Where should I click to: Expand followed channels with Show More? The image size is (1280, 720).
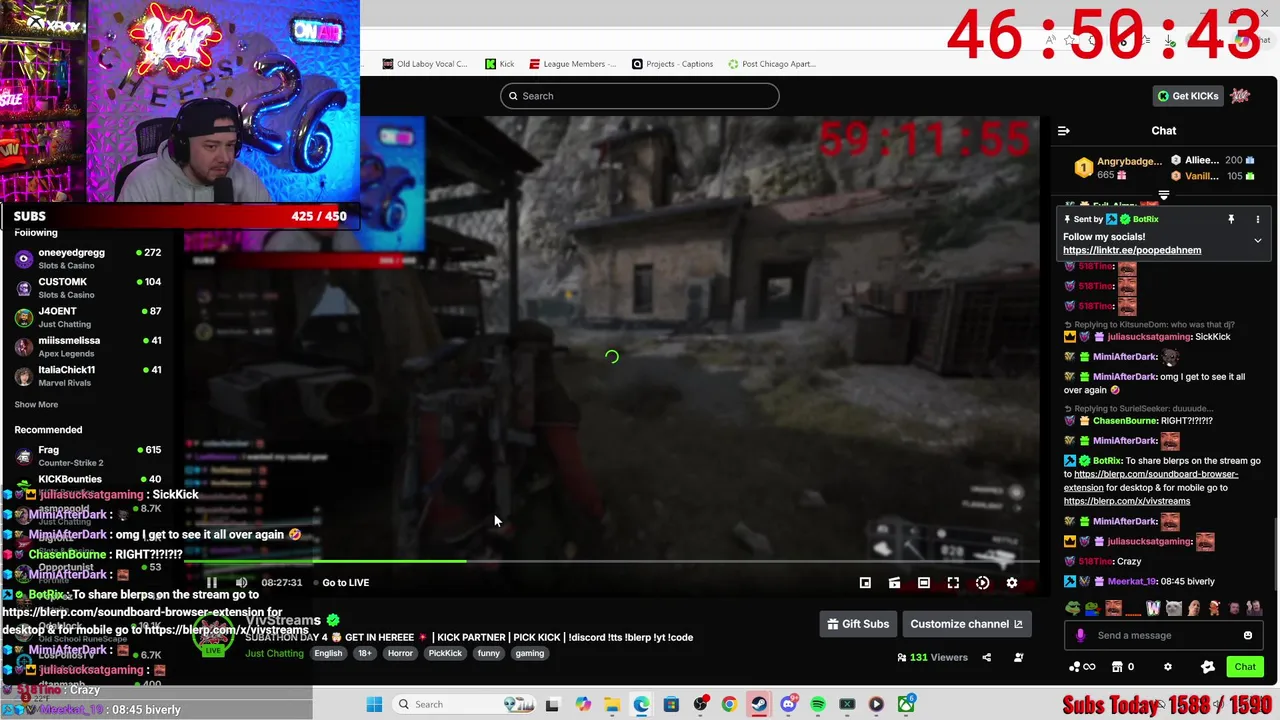[x=36, y=405]
